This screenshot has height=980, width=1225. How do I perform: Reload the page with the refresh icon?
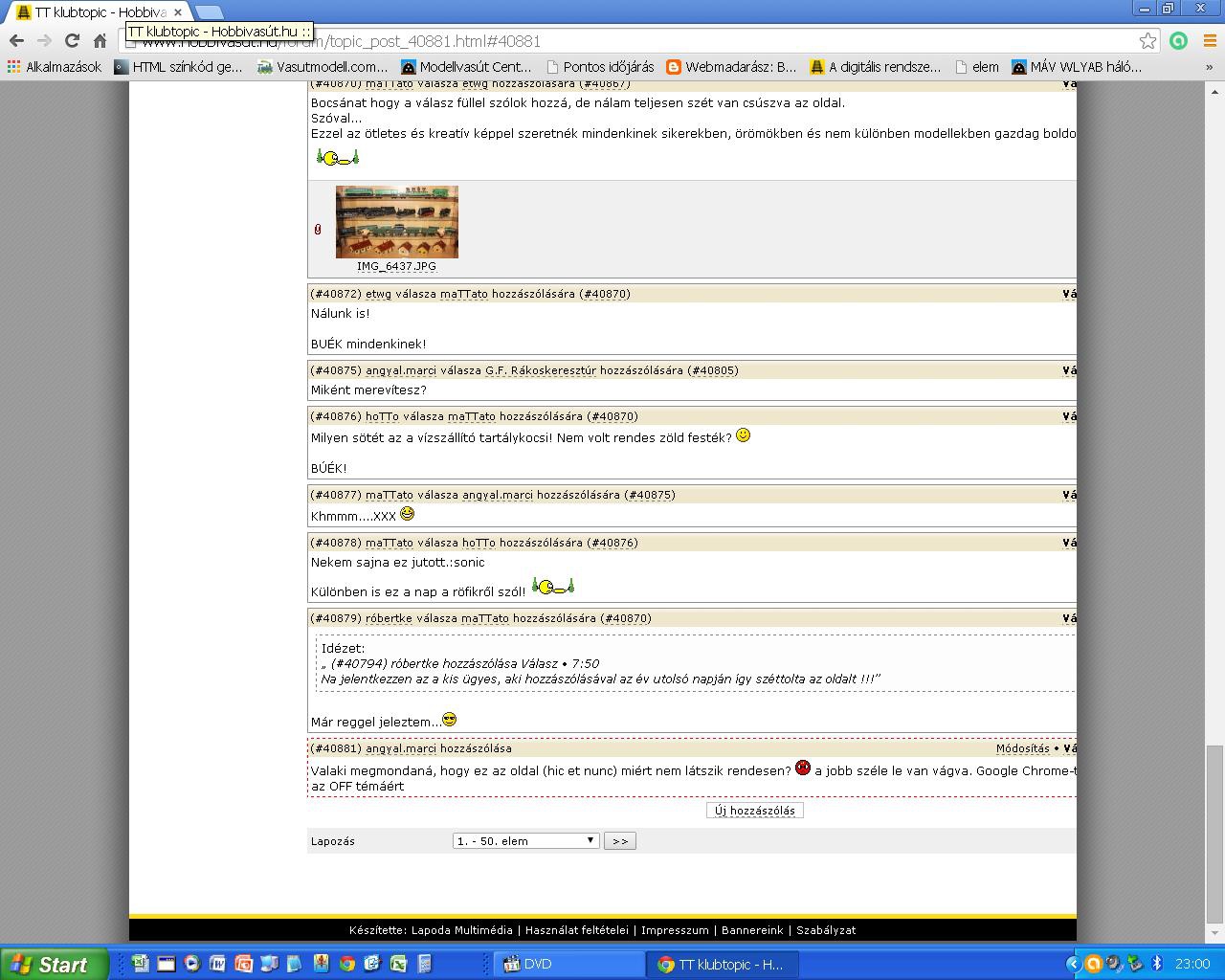(x=72, y=40)
